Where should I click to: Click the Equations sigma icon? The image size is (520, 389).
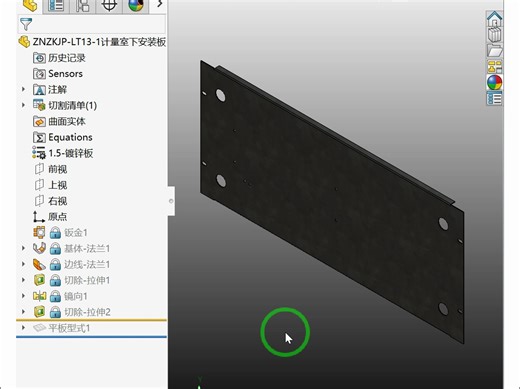(x=39, y=137)
